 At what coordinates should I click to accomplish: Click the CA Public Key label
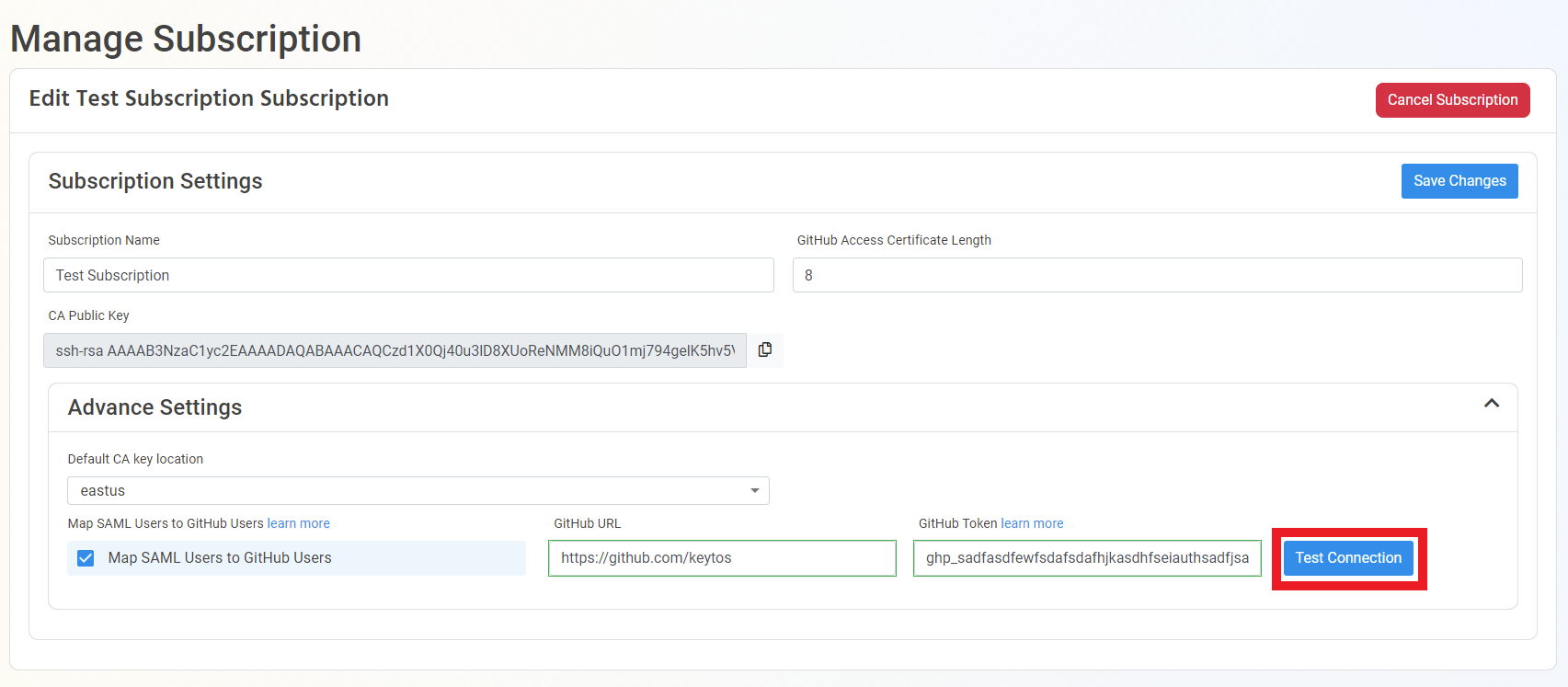[x=88, y=315]
